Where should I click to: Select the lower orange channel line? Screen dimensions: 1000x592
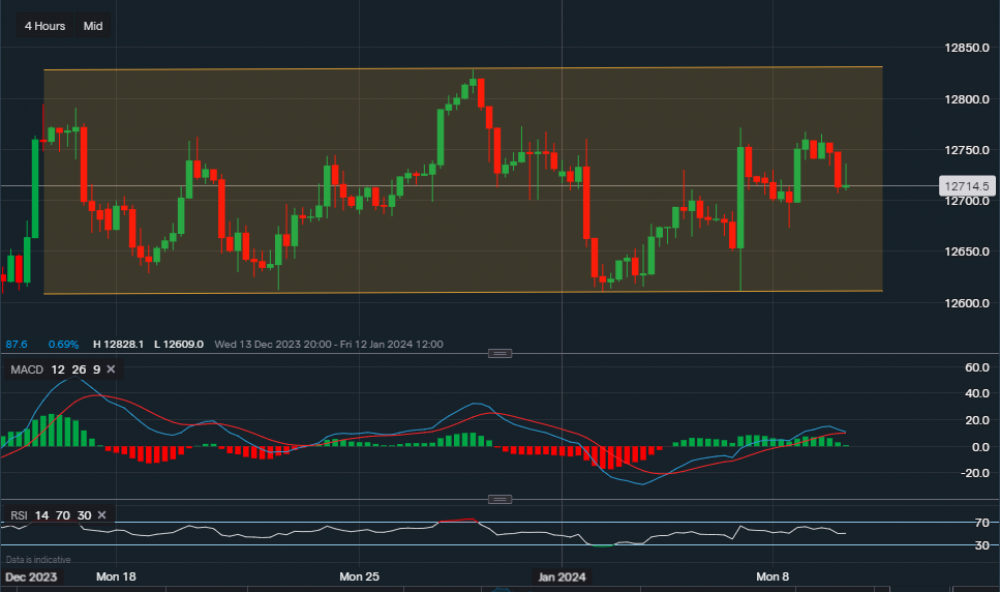(460, 293)
